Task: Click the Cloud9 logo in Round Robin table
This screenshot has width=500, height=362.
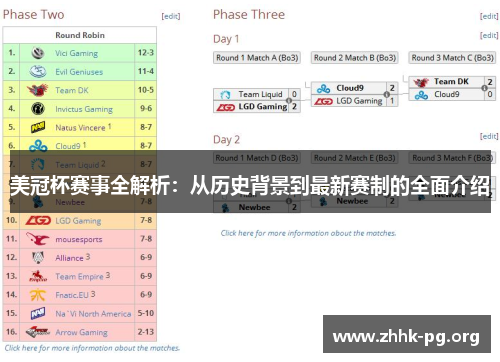Action: pos(38,146)
